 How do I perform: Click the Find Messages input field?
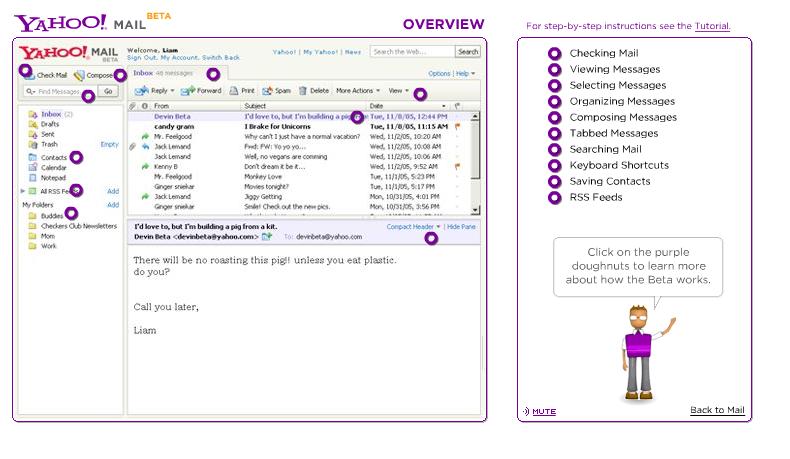tap(60, 91)
